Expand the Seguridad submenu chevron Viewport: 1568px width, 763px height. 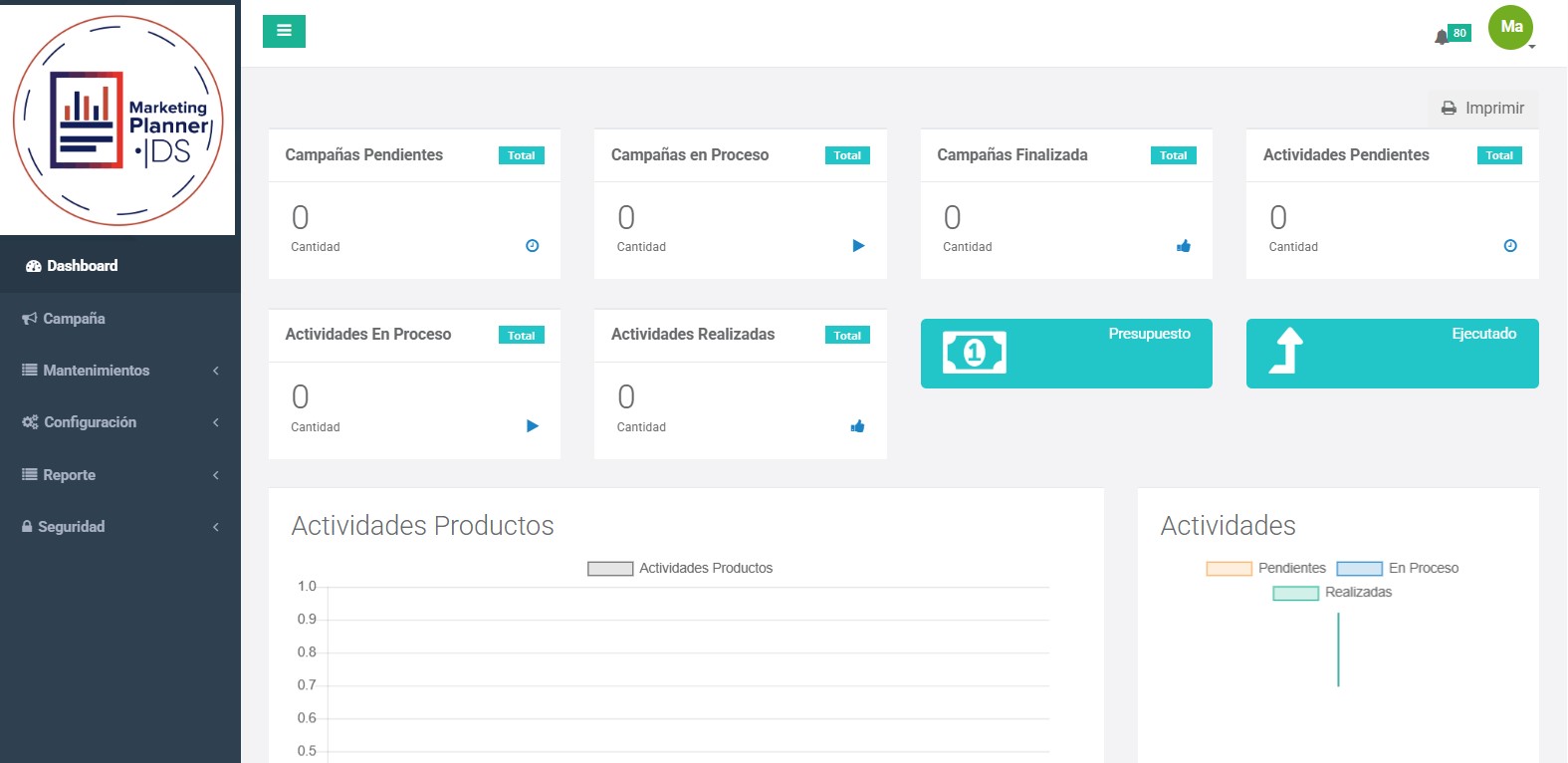pos(216,527)
